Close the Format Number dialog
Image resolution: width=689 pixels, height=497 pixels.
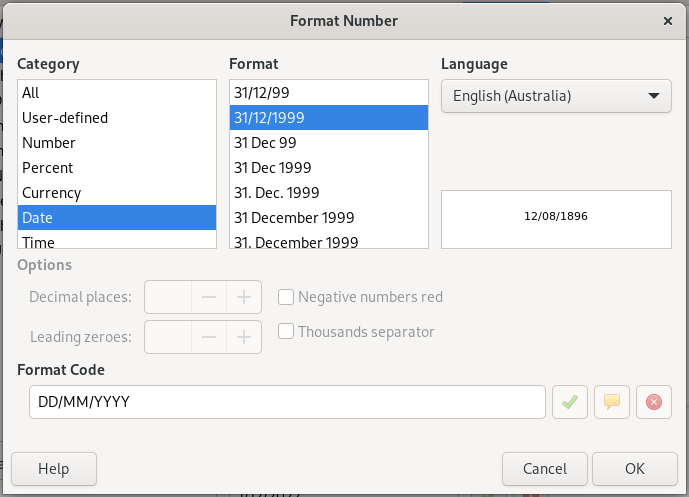coord(668,20)
